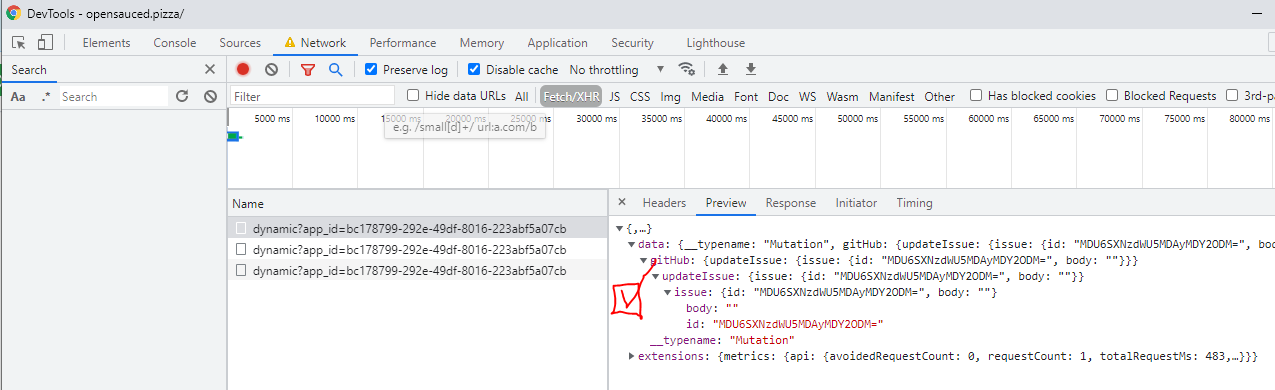Screen dimensions: 1275x390
Task: Open network conditions wifi-gear icon
Action: tap(687, 69)
